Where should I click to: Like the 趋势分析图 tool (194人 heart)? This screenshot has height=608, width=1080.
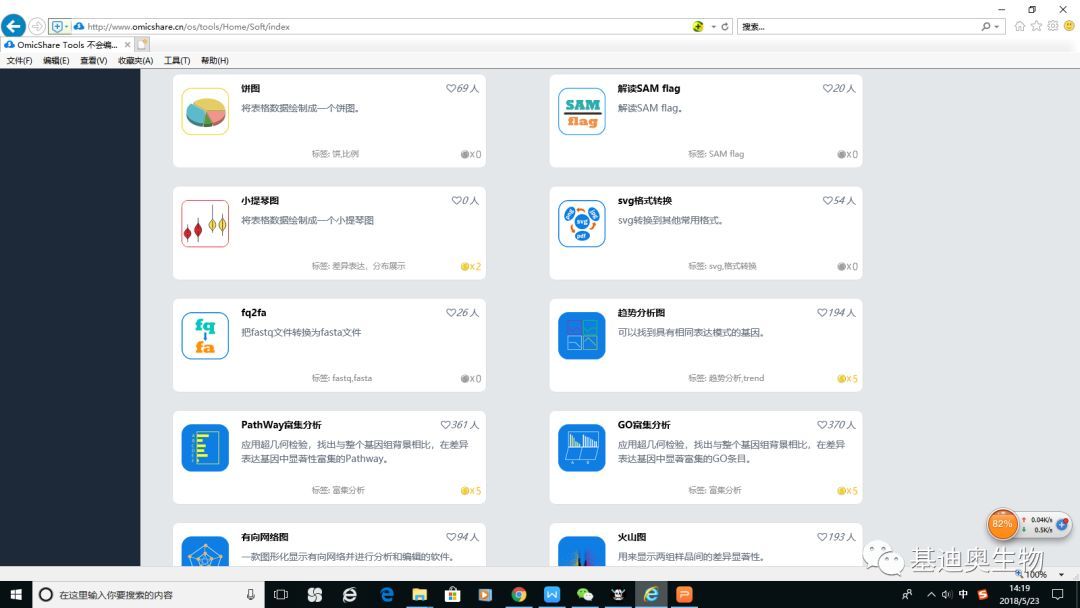tap(822, 313)
